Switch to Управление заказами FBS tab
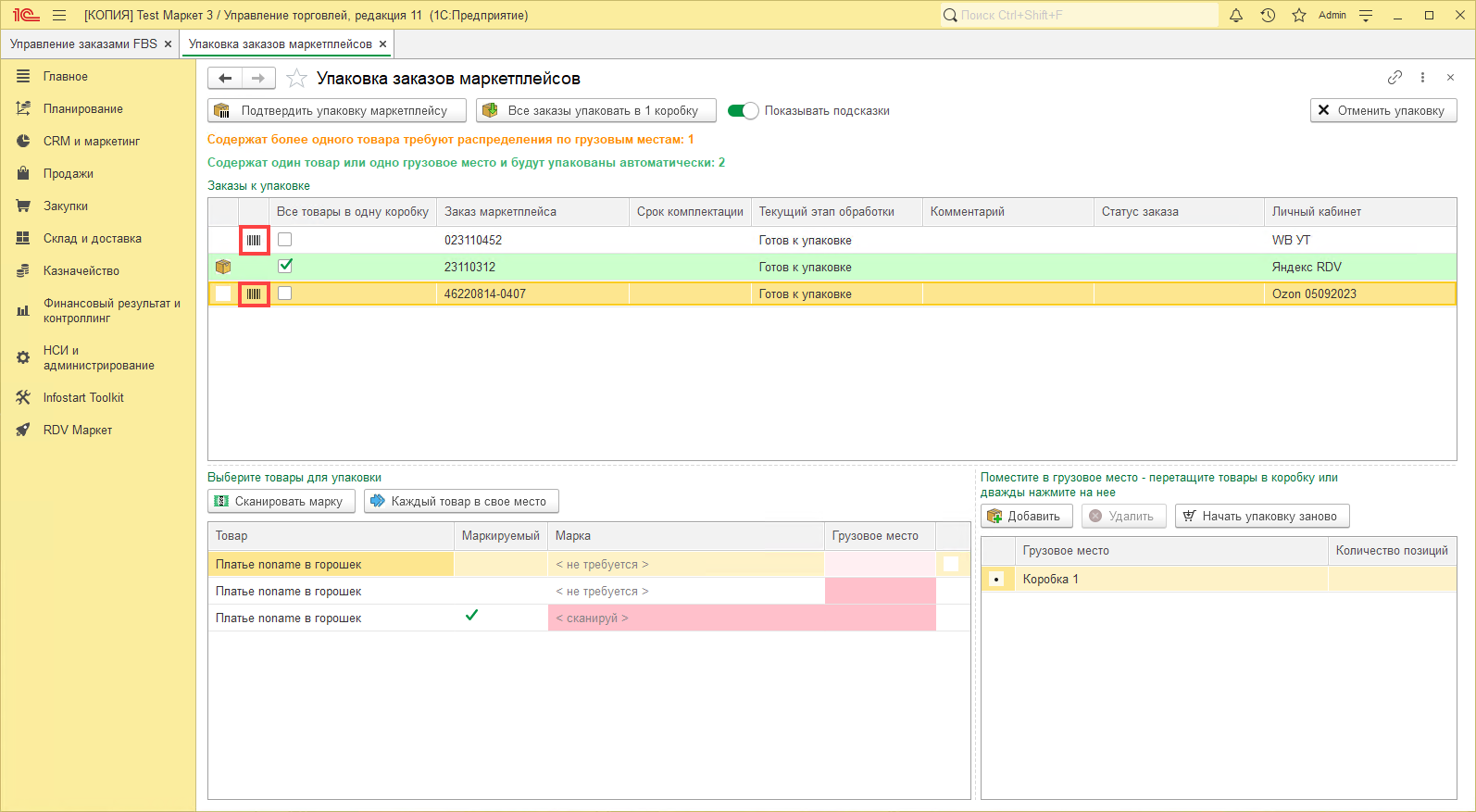Screen dimensions: 1476x812 (x=83, y=44)
